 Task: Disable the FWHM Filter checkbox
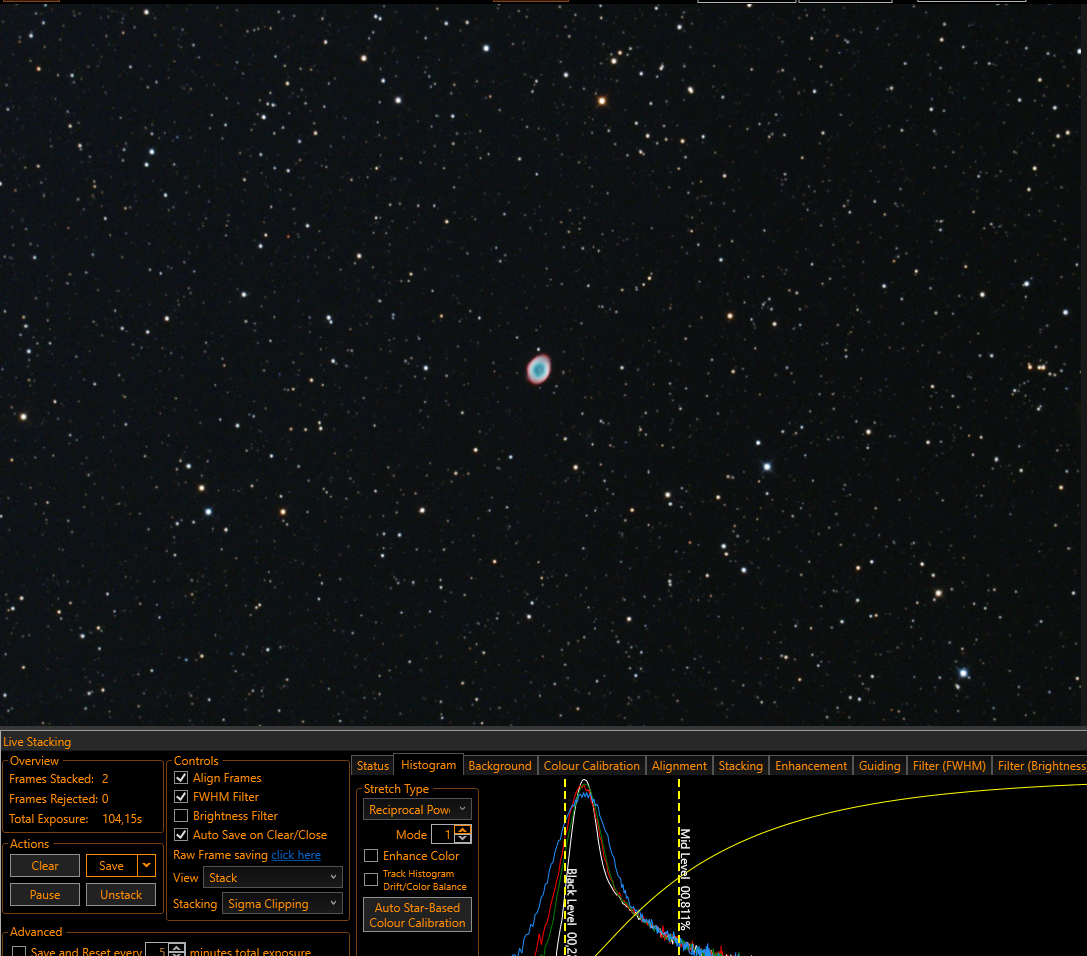coord(181,797)
